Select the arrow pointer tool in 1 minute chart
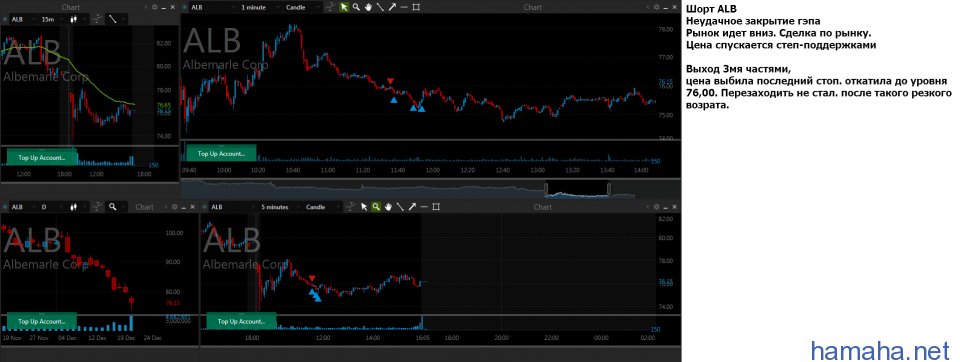 [344, 7]
